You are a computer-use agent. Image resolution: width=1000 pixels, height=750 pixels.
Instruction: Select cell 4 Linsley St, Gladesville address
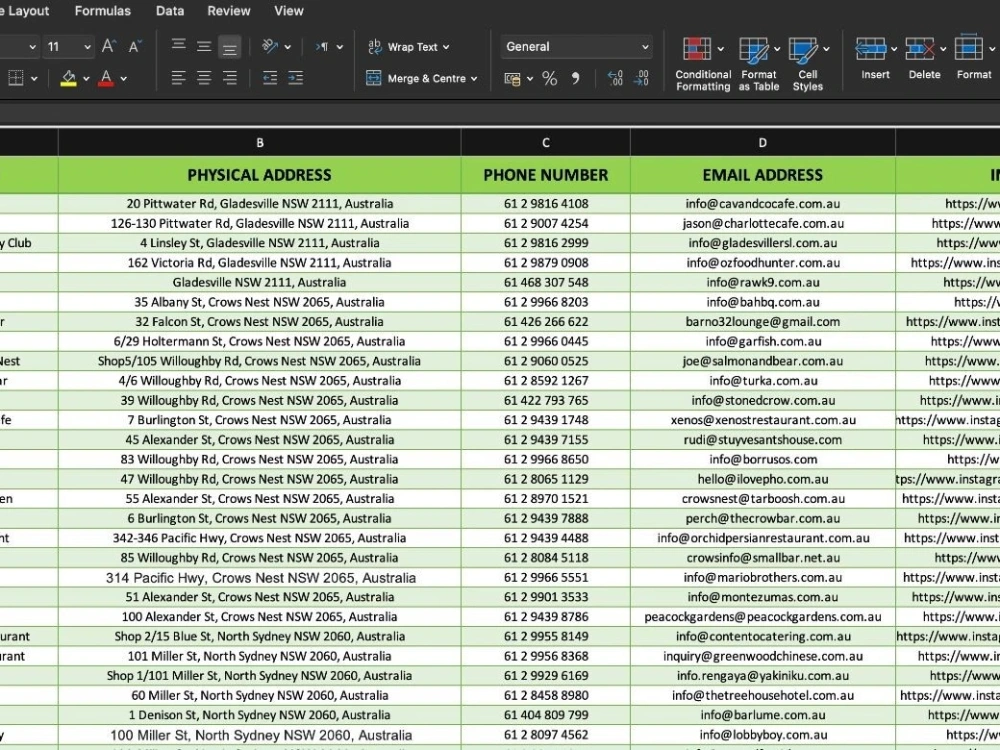point(260,243)
